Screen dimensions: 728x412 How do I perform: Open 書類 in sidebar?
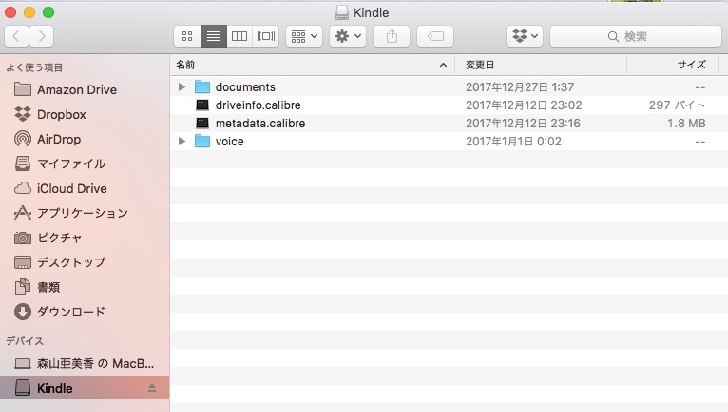(84, 287)
